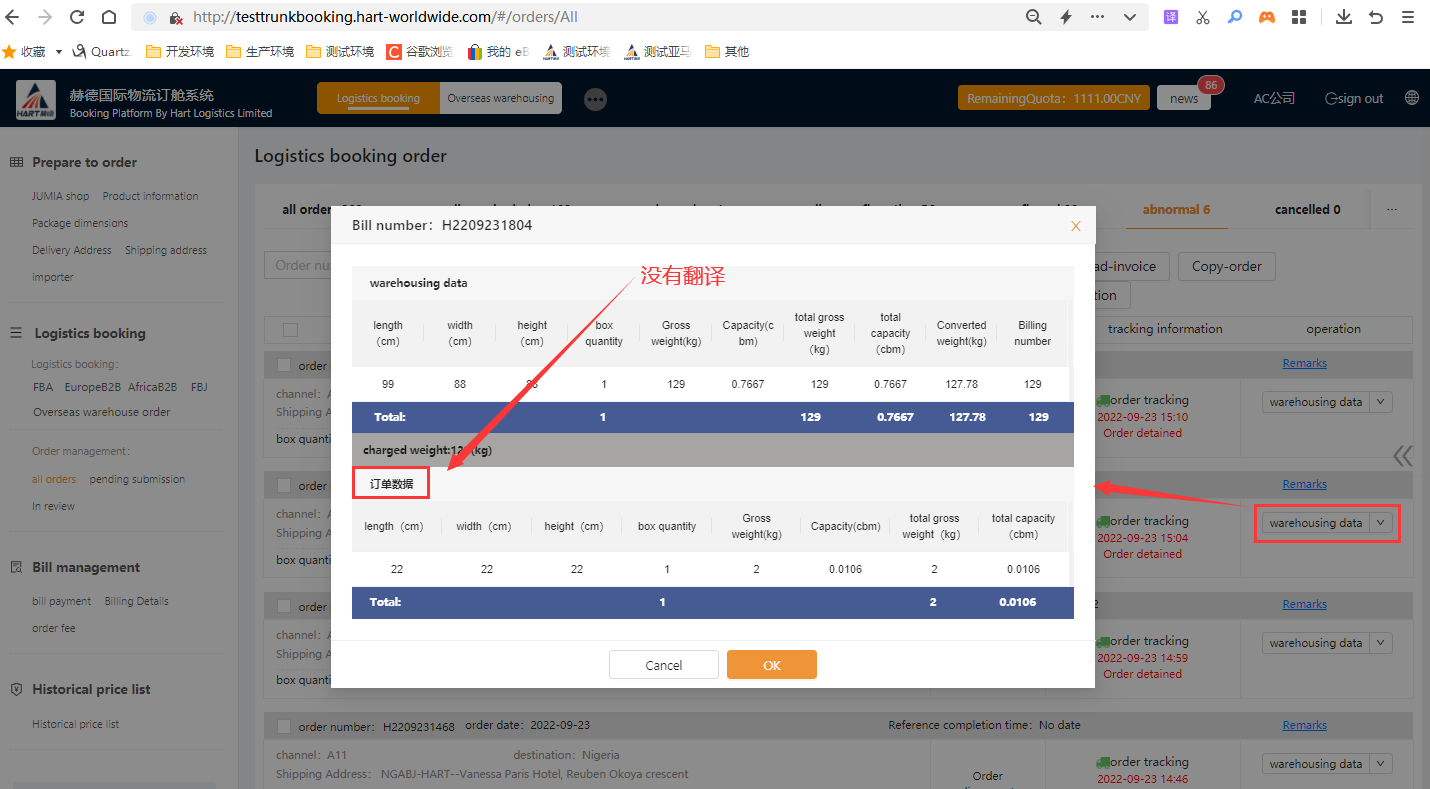Click the browser reload icon
Screen dimensions: 1430x789
click(x=77, y=17)
